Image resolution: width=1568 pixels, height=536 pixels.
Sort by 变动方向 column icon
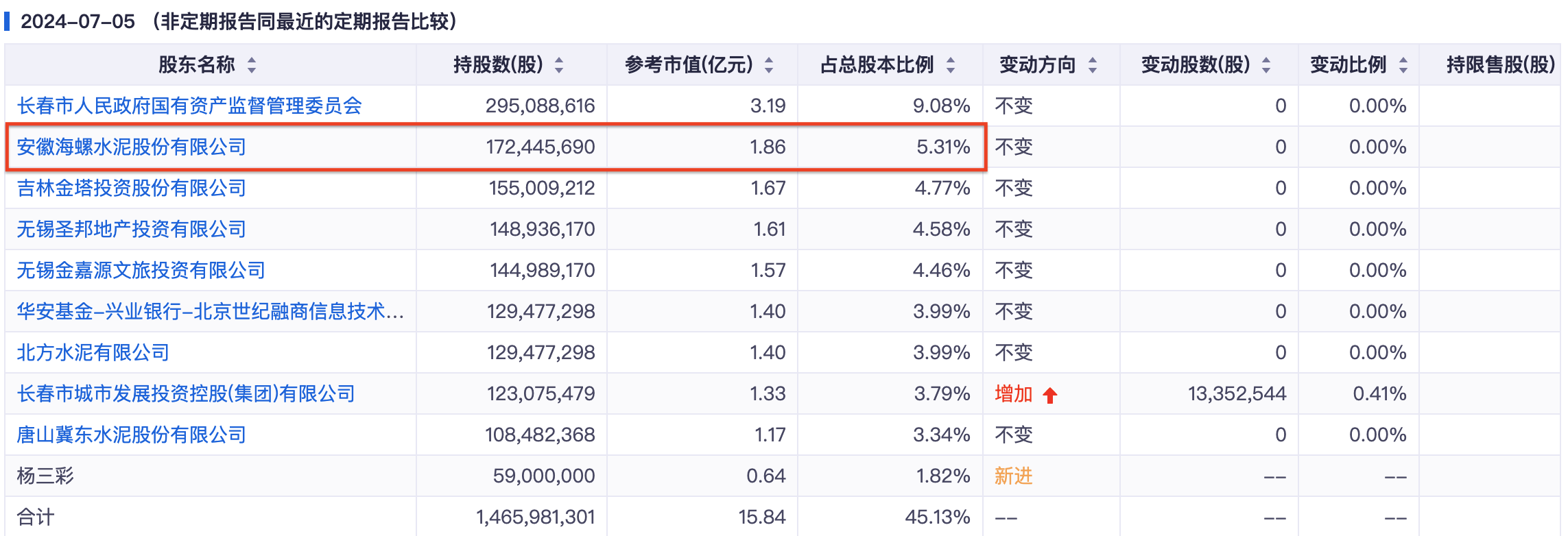pyautogui.click(x=1093, y=65)
